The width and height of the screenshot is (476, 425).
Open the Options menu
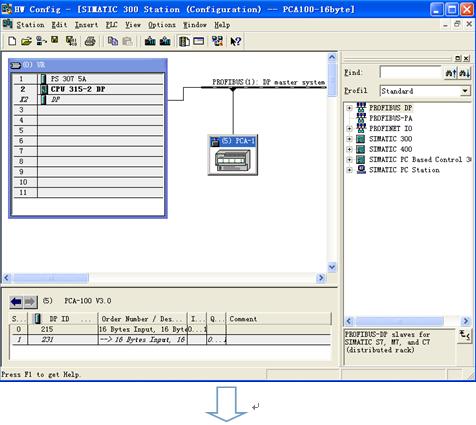(x=162, y=25)
